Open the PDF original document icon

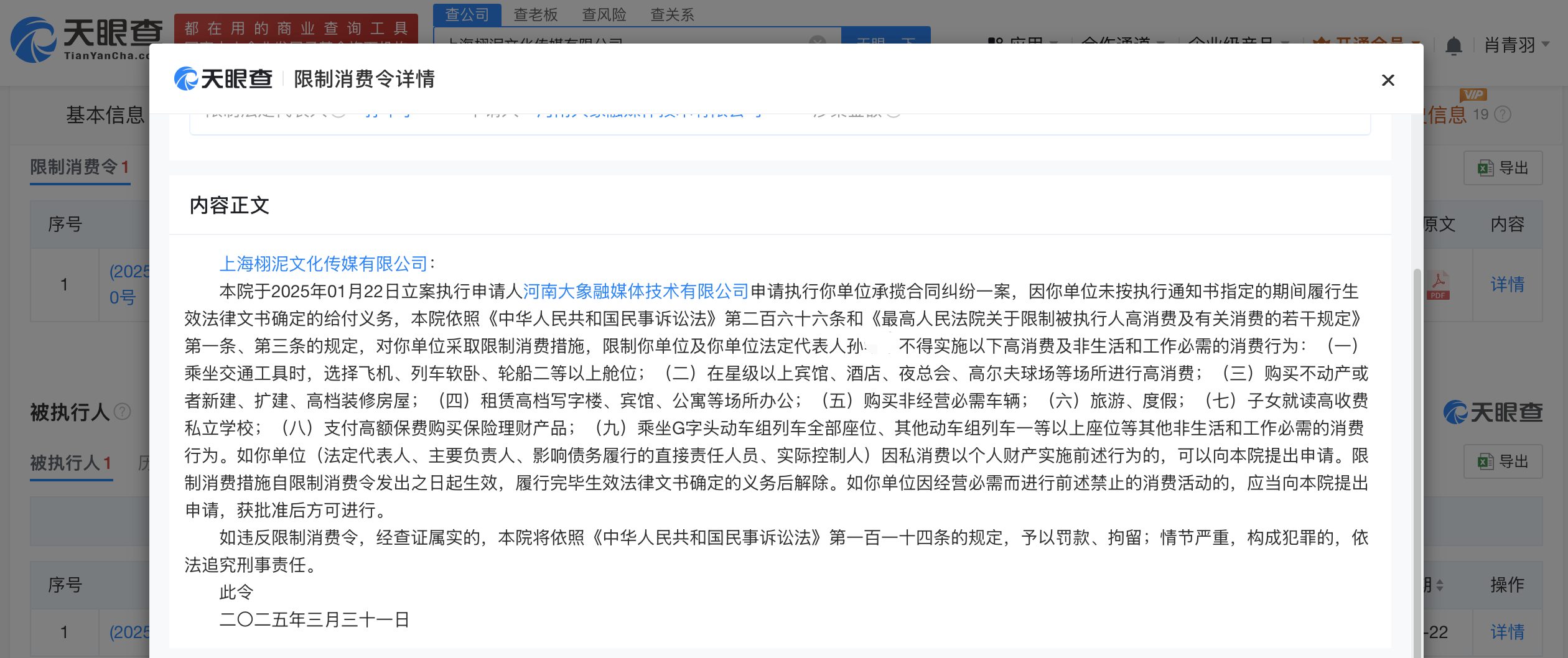(1438, 285)
